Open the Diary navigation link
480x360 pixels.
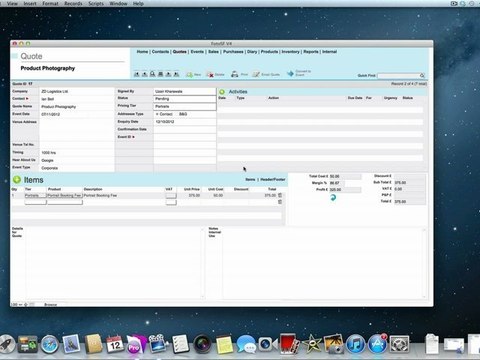tap(252, 52)
